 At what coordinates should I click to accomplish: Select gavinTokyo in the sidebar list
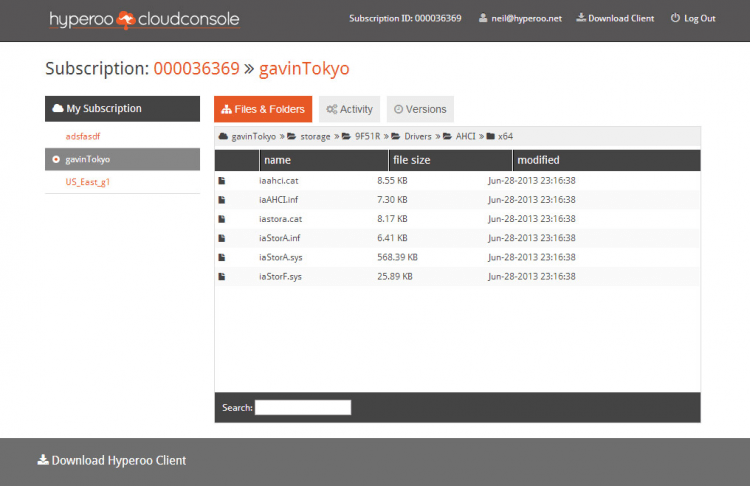tap(122, 159)
